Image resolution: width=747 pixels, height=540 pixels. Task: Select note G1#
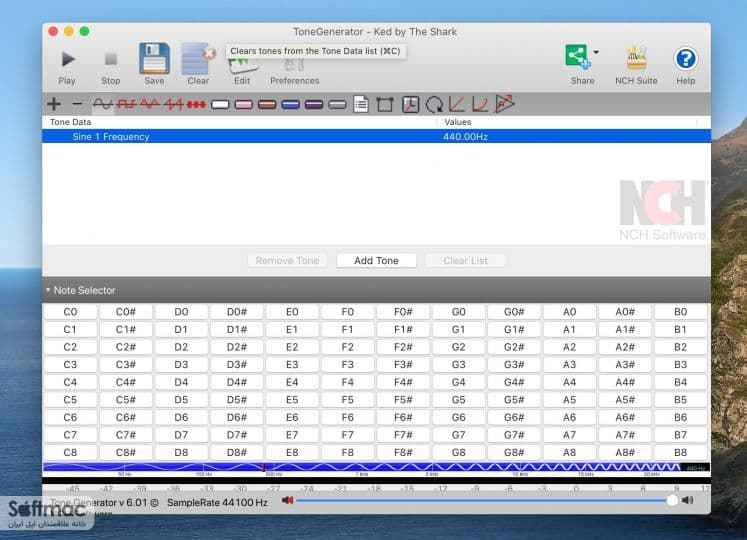514,329
